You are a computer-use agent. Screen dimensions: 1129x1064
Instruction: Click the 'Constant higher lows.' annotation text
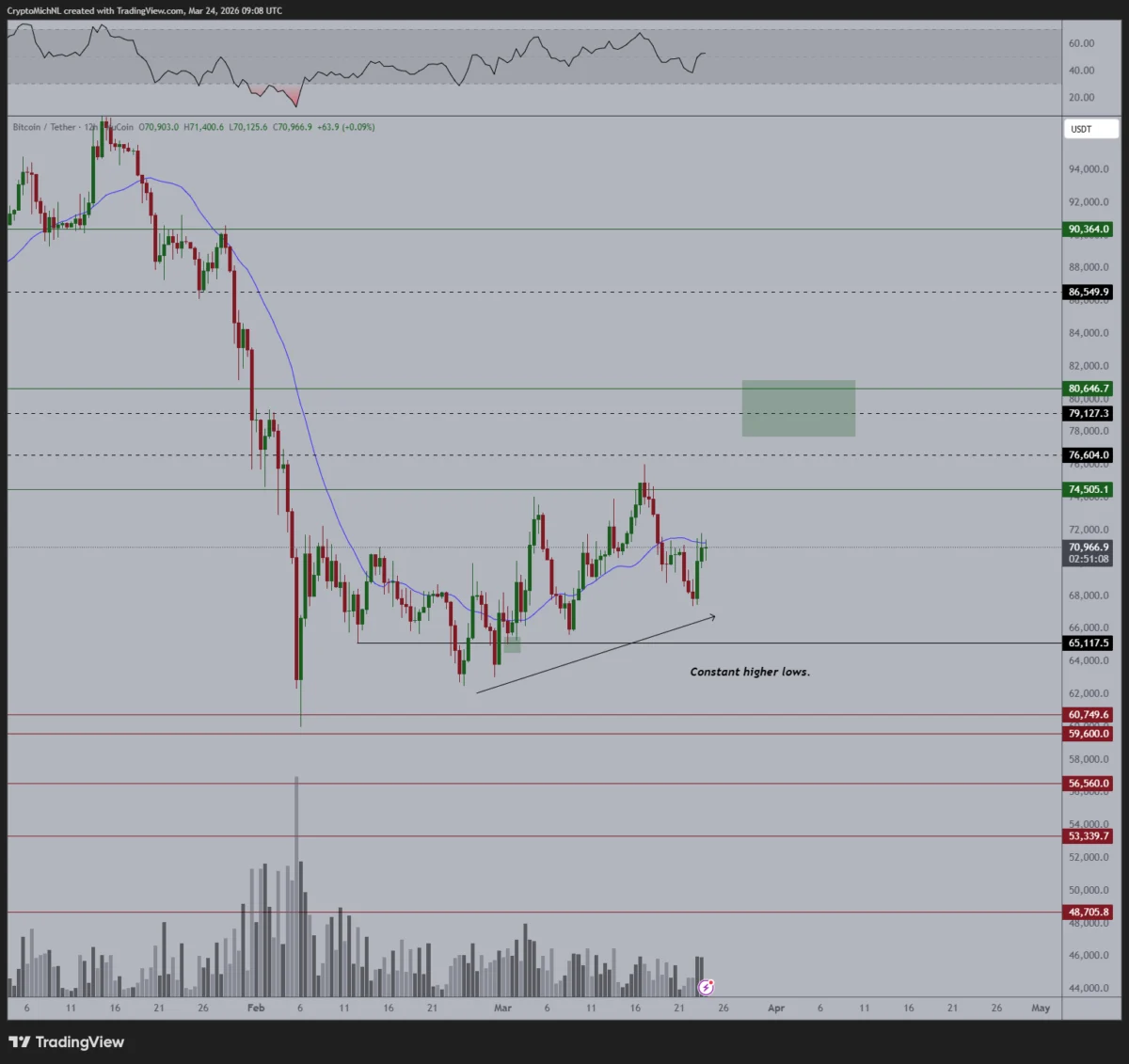coord(750,672)
